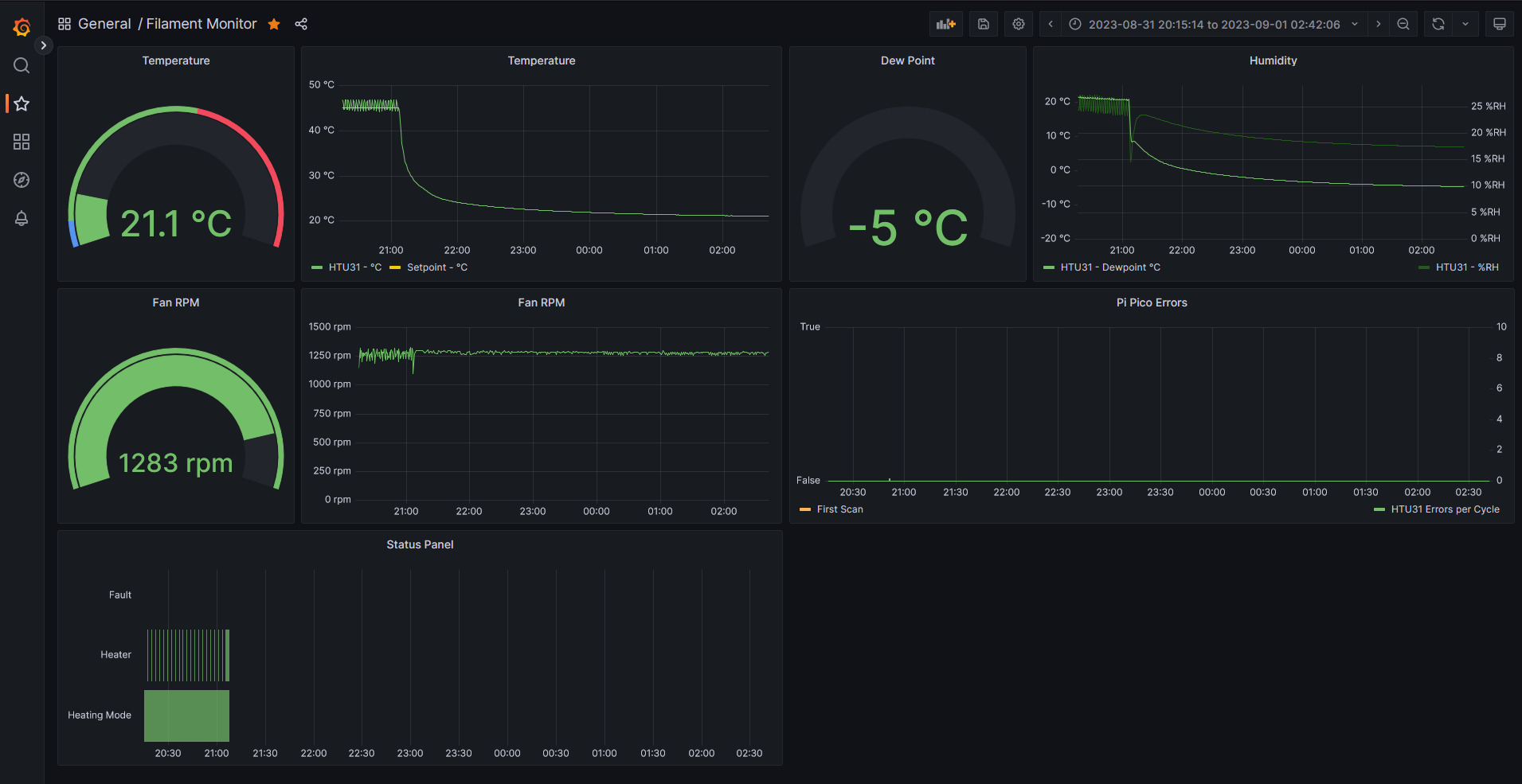Open the Dashboards sidebar icon

coord(22,142)
